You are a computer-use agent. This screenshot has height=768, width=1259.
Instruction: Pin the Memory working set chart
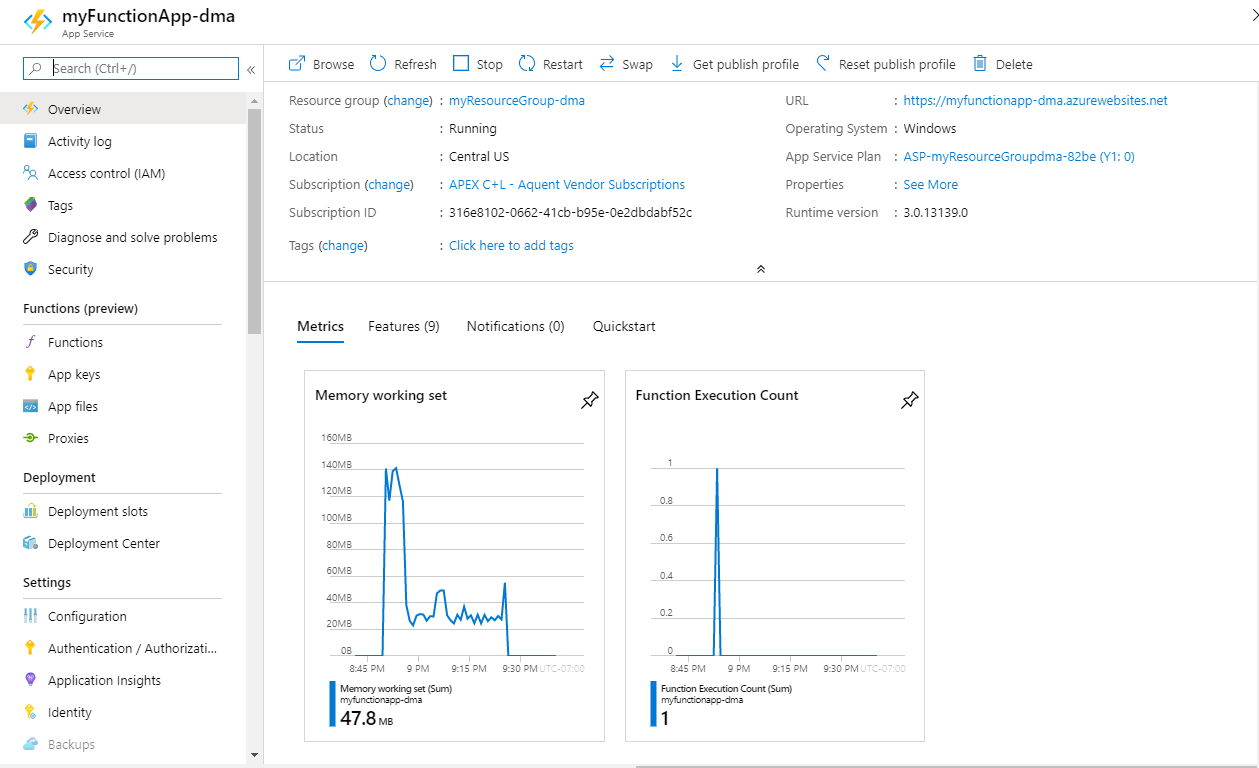click(x=590, y=401)
